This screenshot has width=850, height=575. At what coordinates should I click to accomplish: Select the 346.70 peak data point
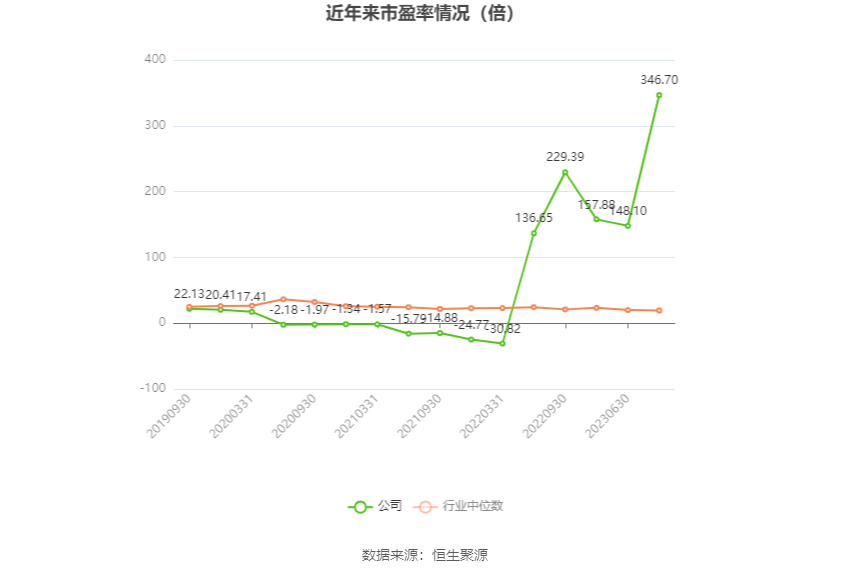(659, 95)
